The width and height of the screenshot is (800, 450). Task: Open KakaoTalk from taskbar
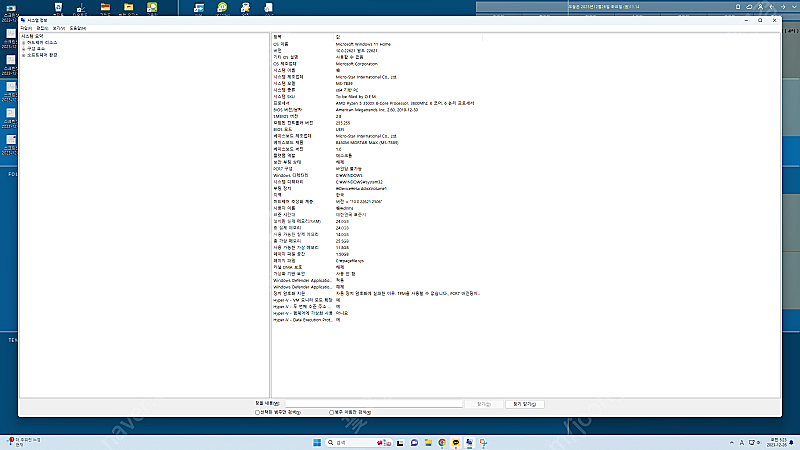pyautogui.click(x=456, y=442)
